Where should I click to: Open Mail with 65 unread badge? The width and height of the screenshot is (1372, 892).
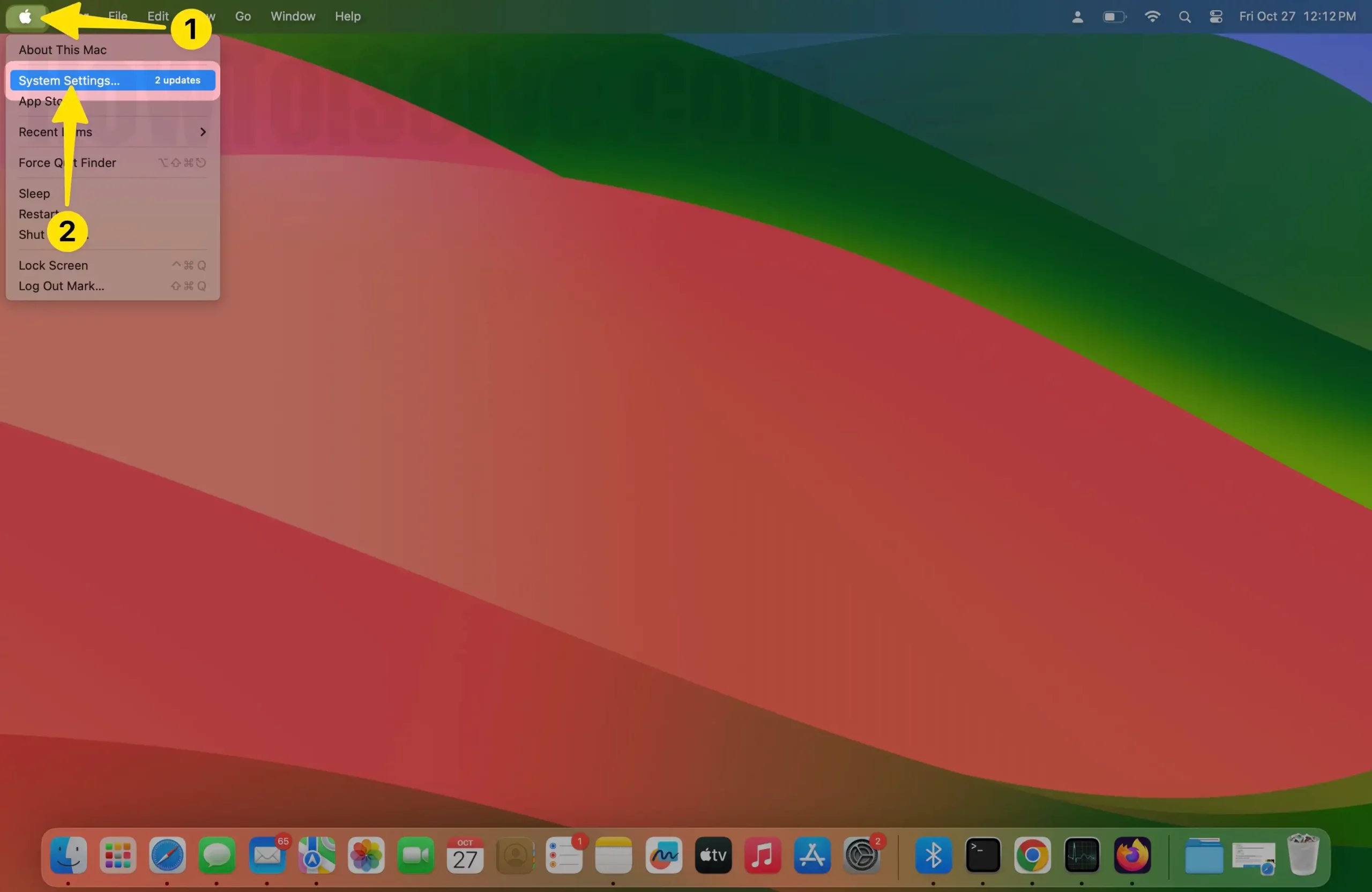267,855
